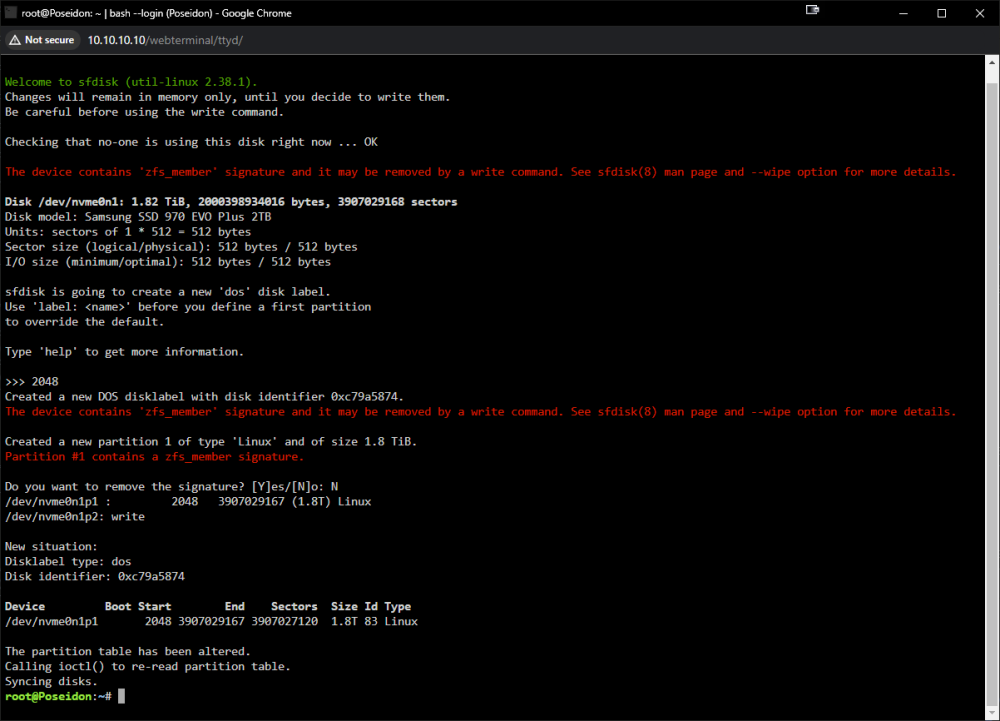This screenshot has height=721, width=1000.
Task: Click '/dev/nvme0n1p1' in the partition table row
Action: pos(52,622)
